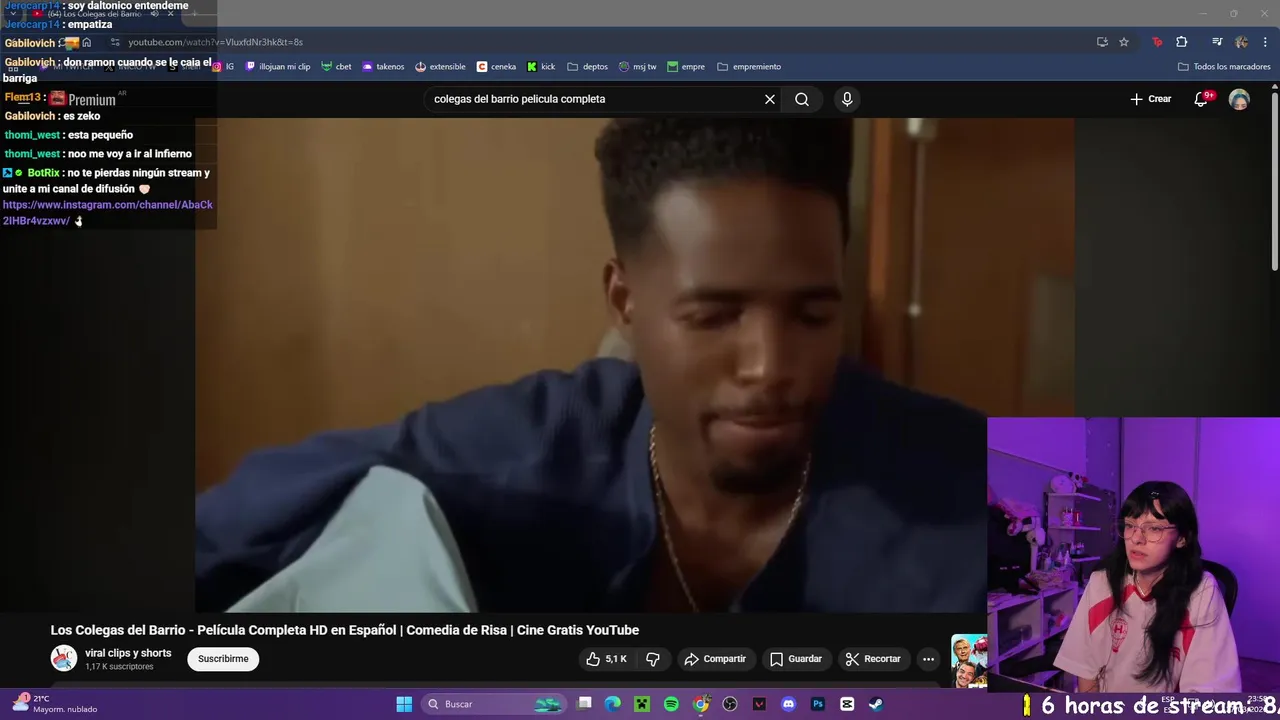
Task: Bookmark this page with the star icon
Action: (x=1124, y=42)
